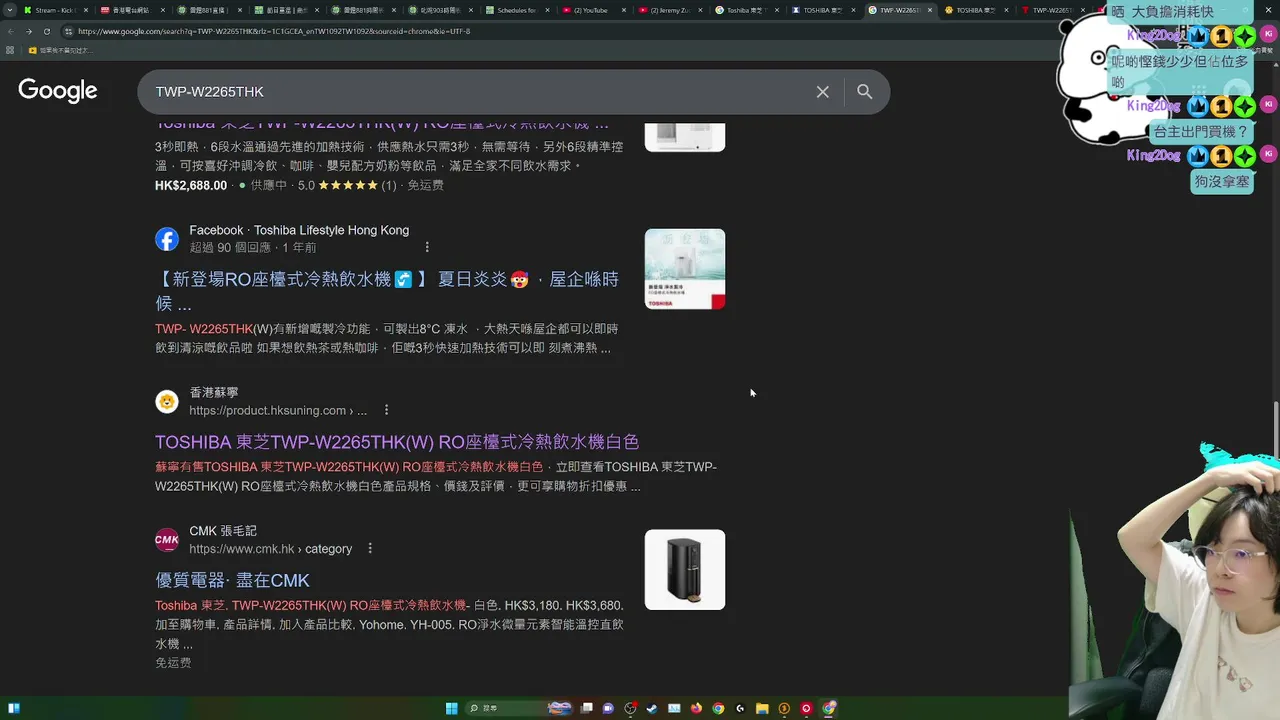The width and height of the screenshot is (1280, 720).
Task: Open the bookmarks bar folder item
Action: [60, 50]
